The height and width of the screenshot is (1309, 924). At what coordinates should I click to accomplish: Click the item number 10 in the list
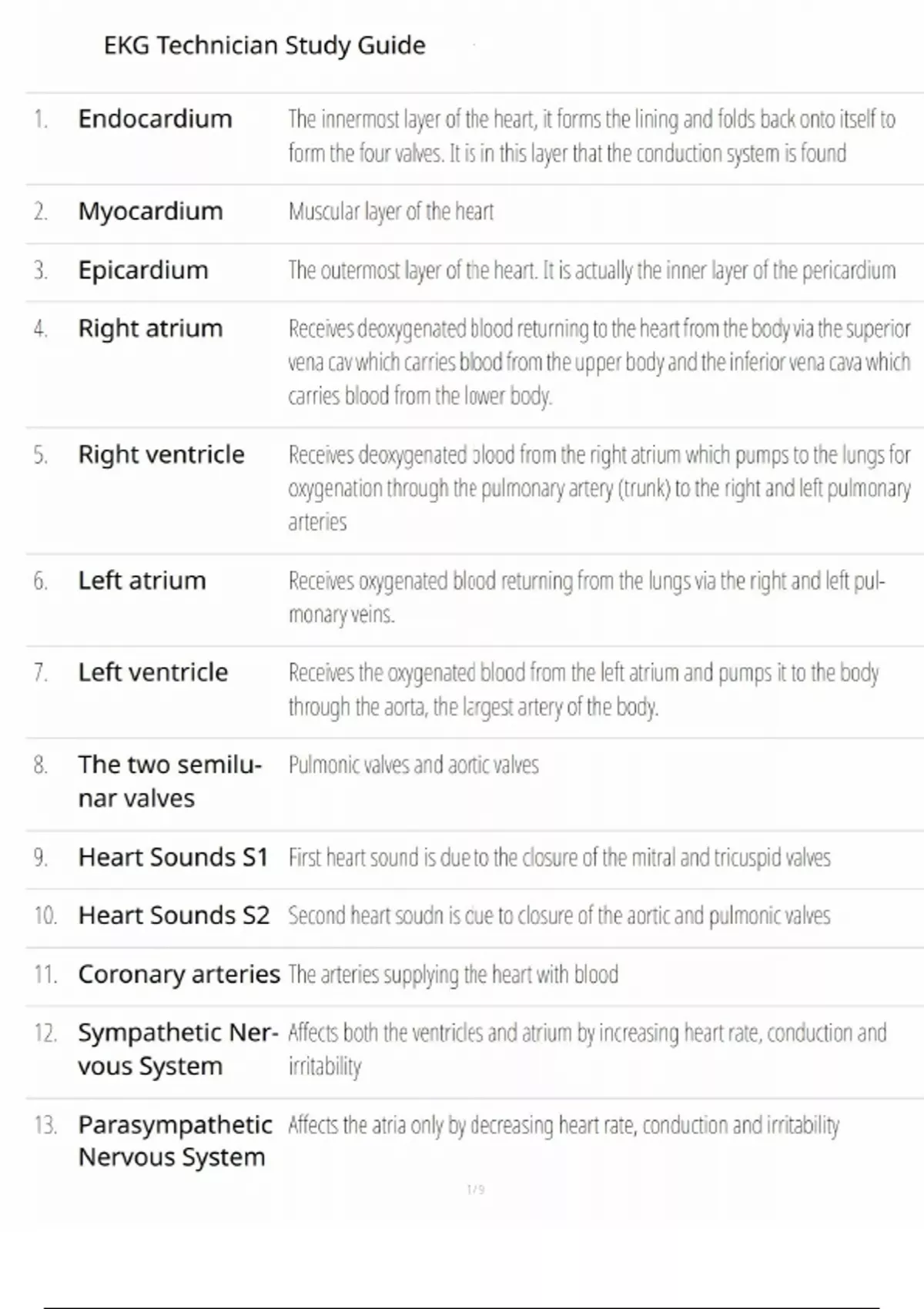coord(45,916)
